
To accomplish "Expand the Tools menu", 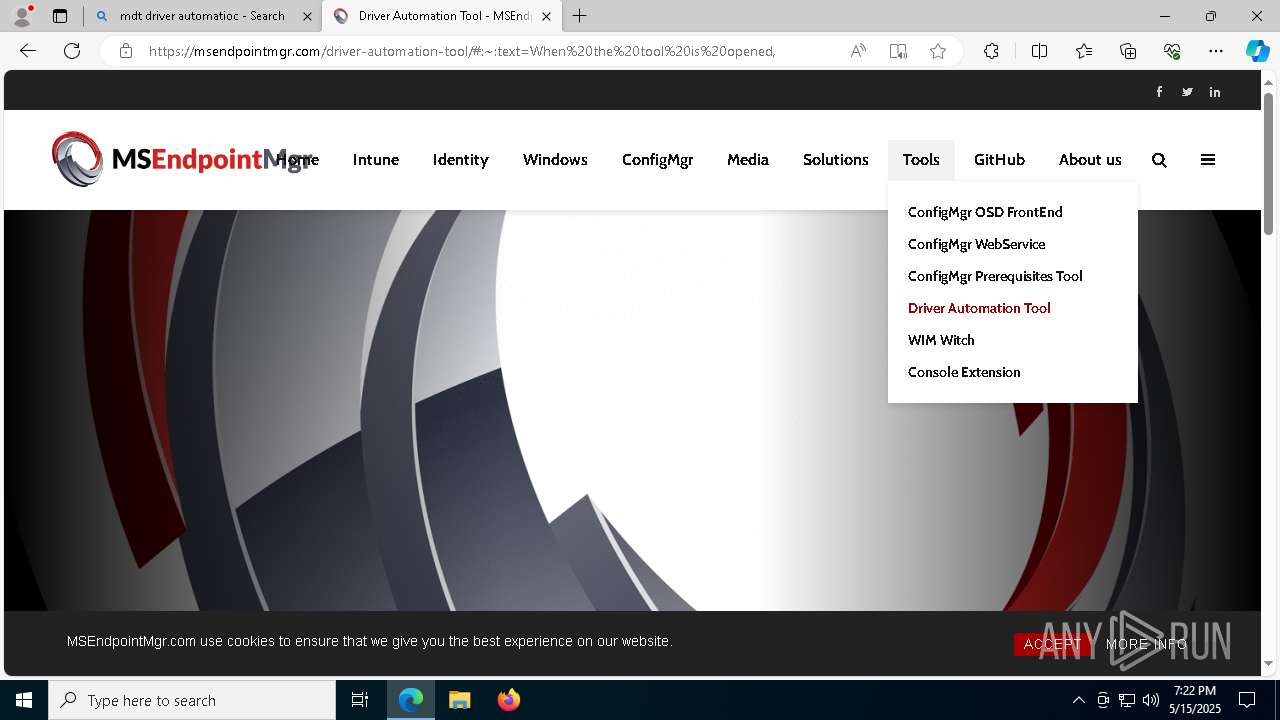I will (921, 160).
